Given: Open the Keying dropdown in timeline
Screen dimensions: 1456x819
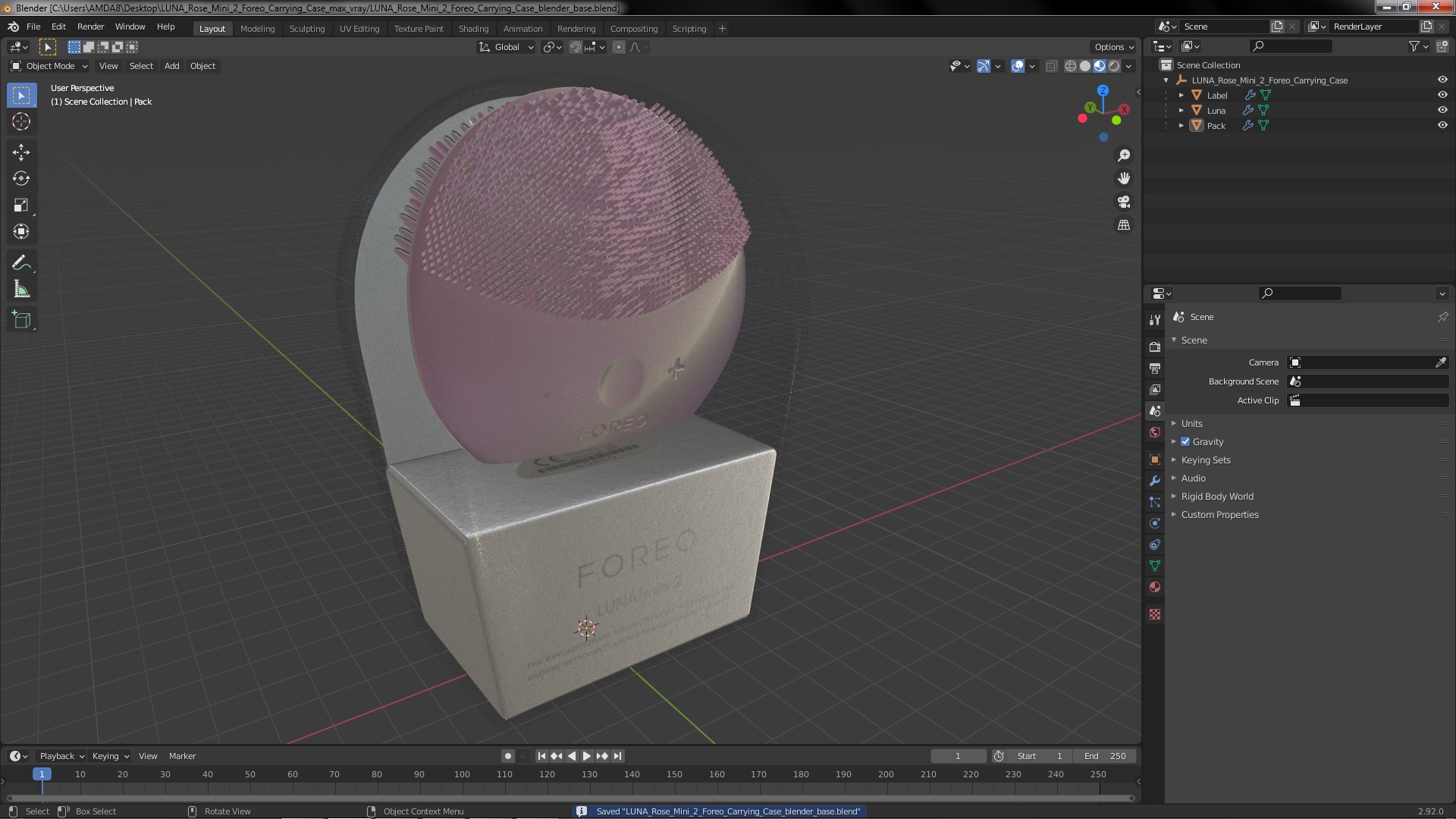Looking at the screenshot, I should 110,756.
